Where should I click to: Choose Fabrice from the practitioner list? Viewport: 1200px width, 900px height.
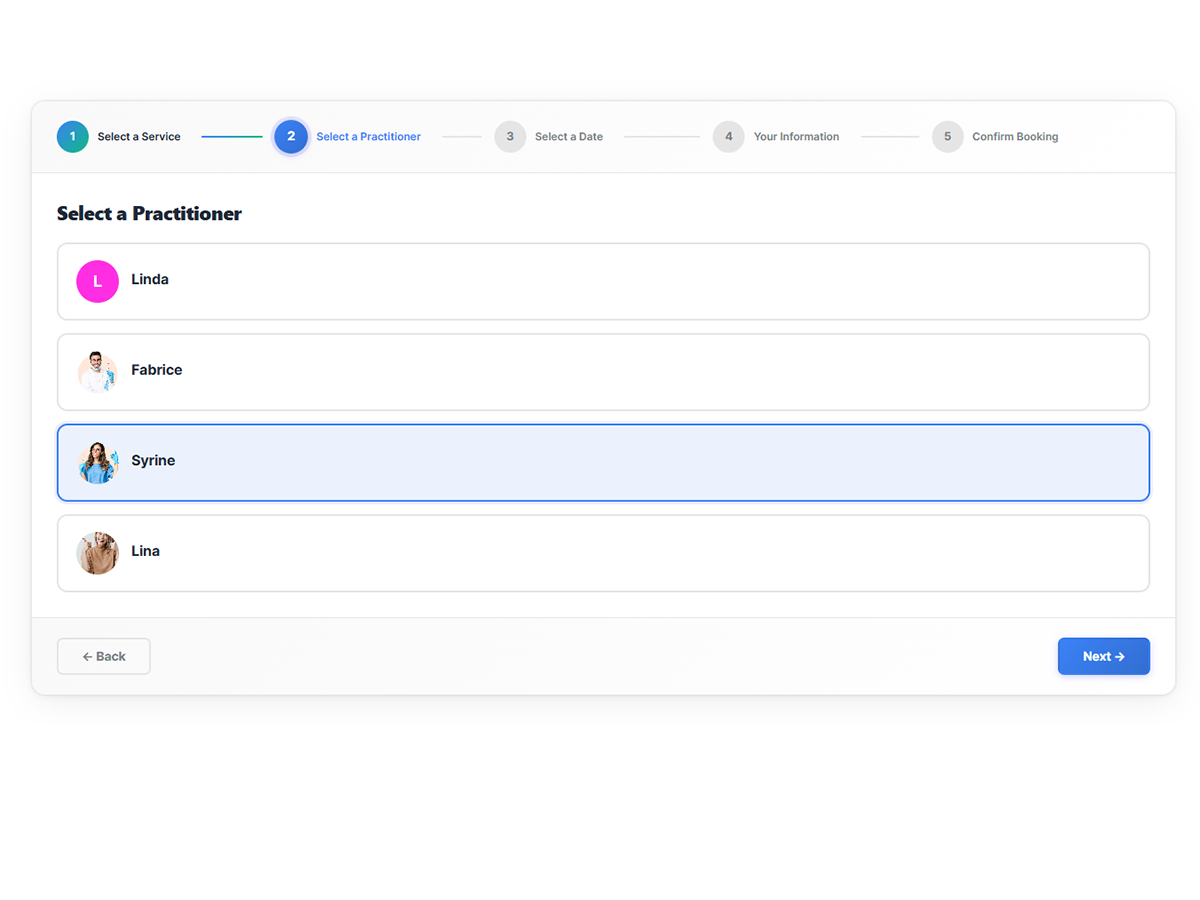click(603, 372)
